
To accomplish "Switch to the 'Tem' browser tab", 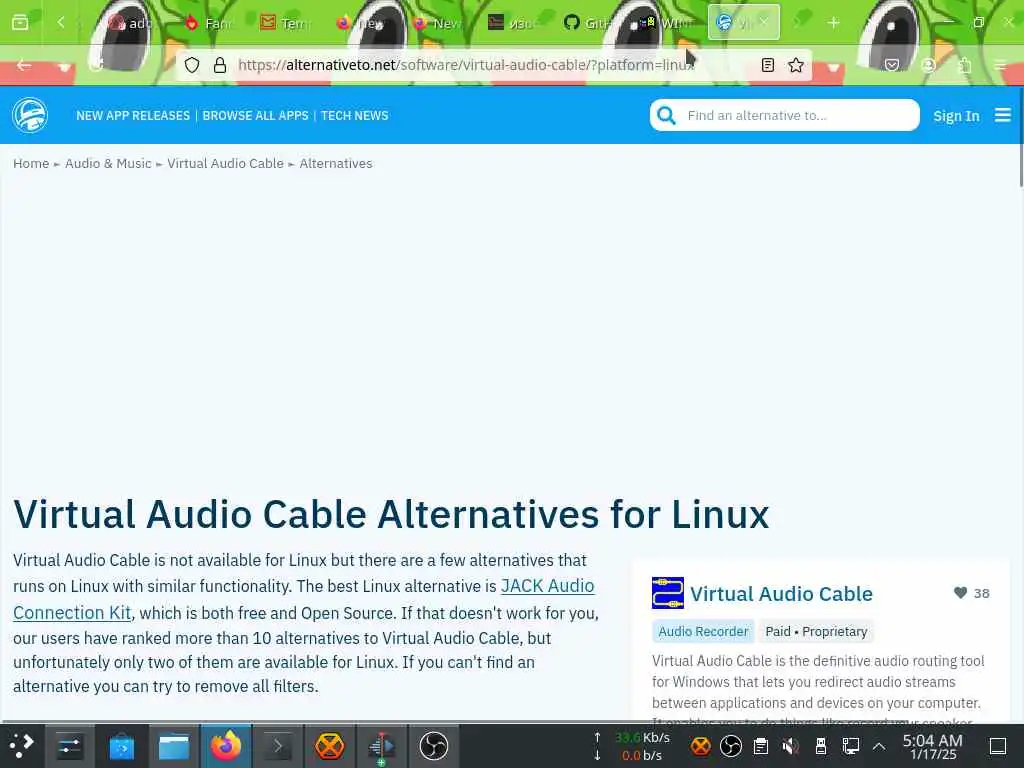I will click(285, 23).
